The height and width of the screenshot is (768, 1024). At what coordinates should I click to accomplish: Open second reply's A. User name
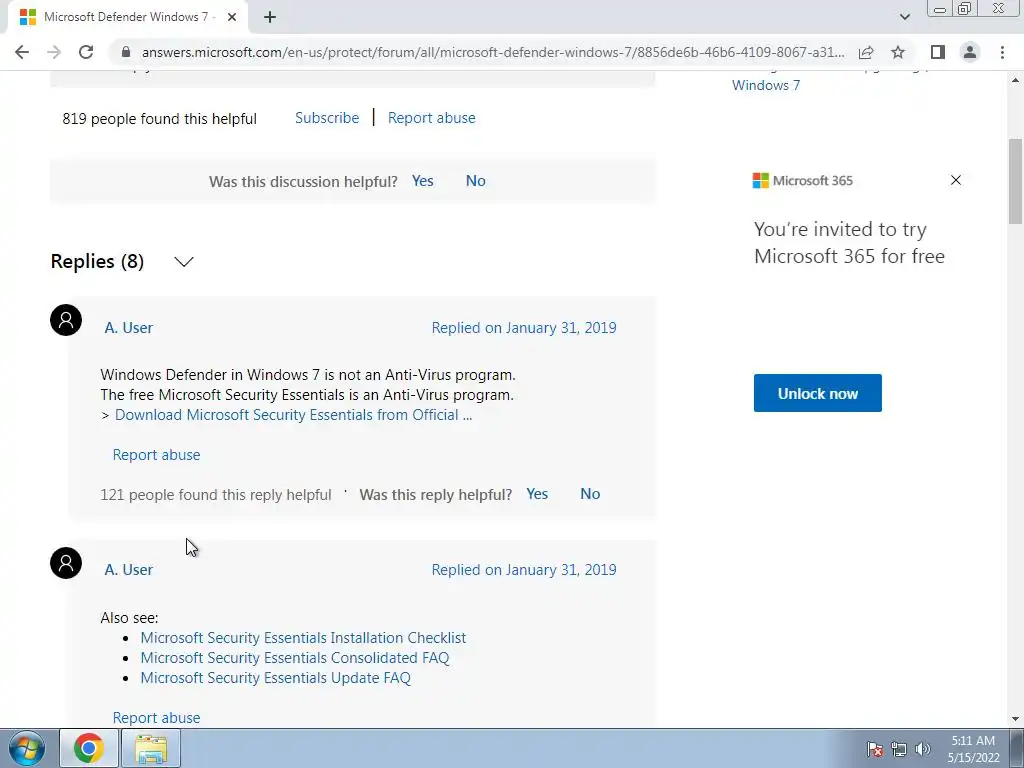pyautogui.click(x=129, y=569)
